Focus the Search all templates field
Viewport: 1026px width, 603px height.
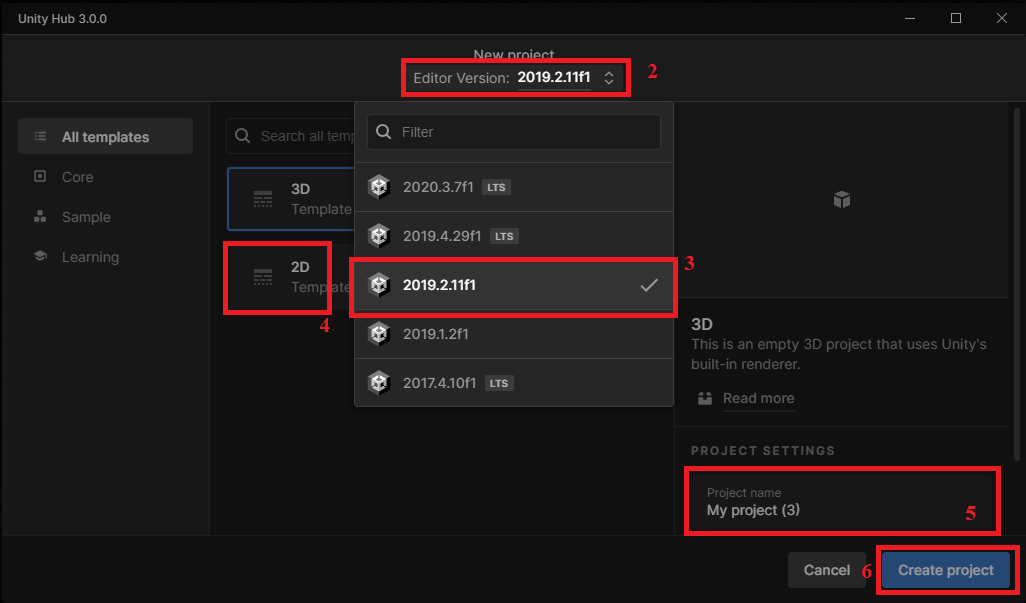pos(291,136)
